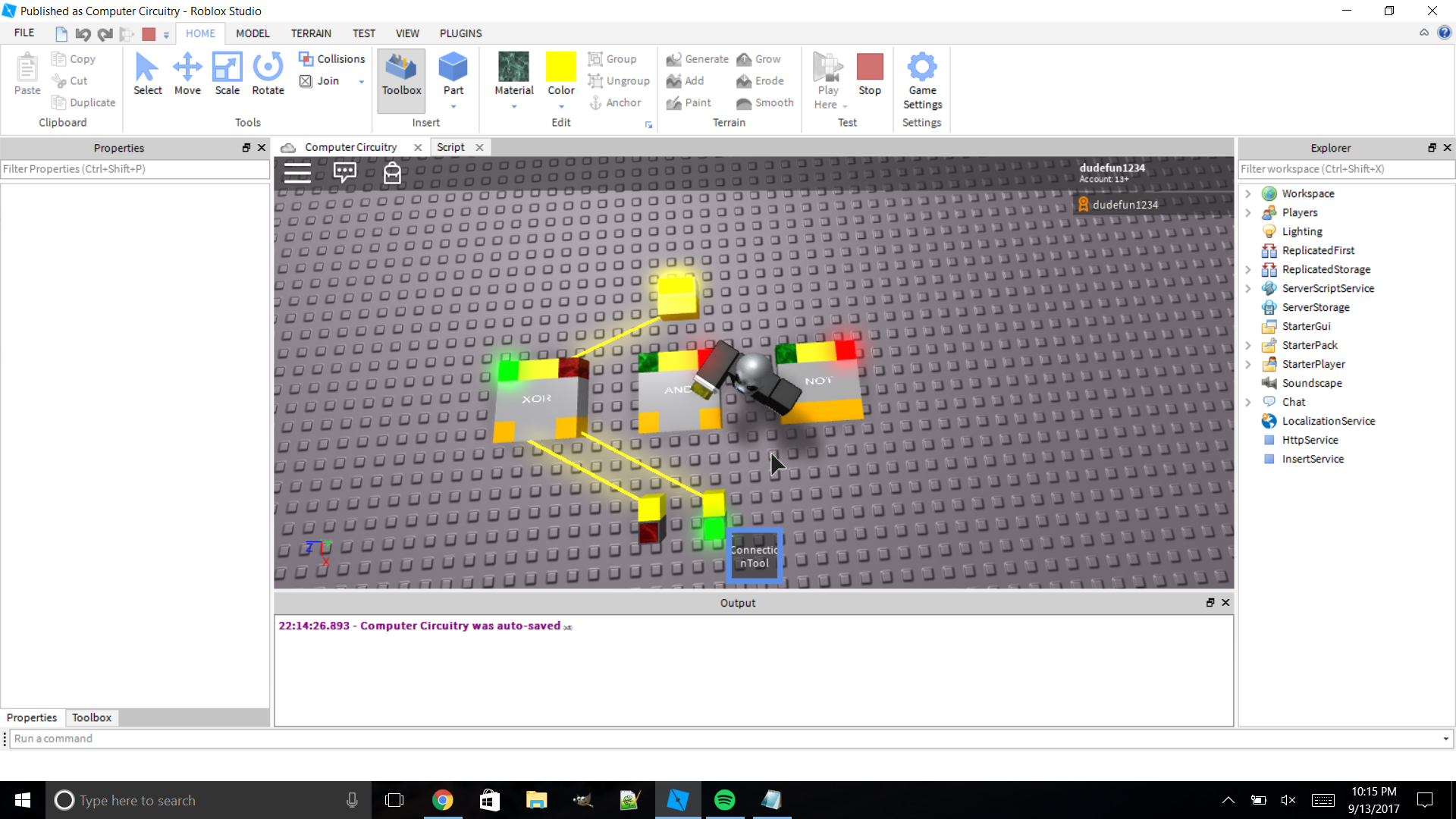Click Copy in Clipboard section
The width and height of the screenshot is (1456, 819).
tap(74, 59)
